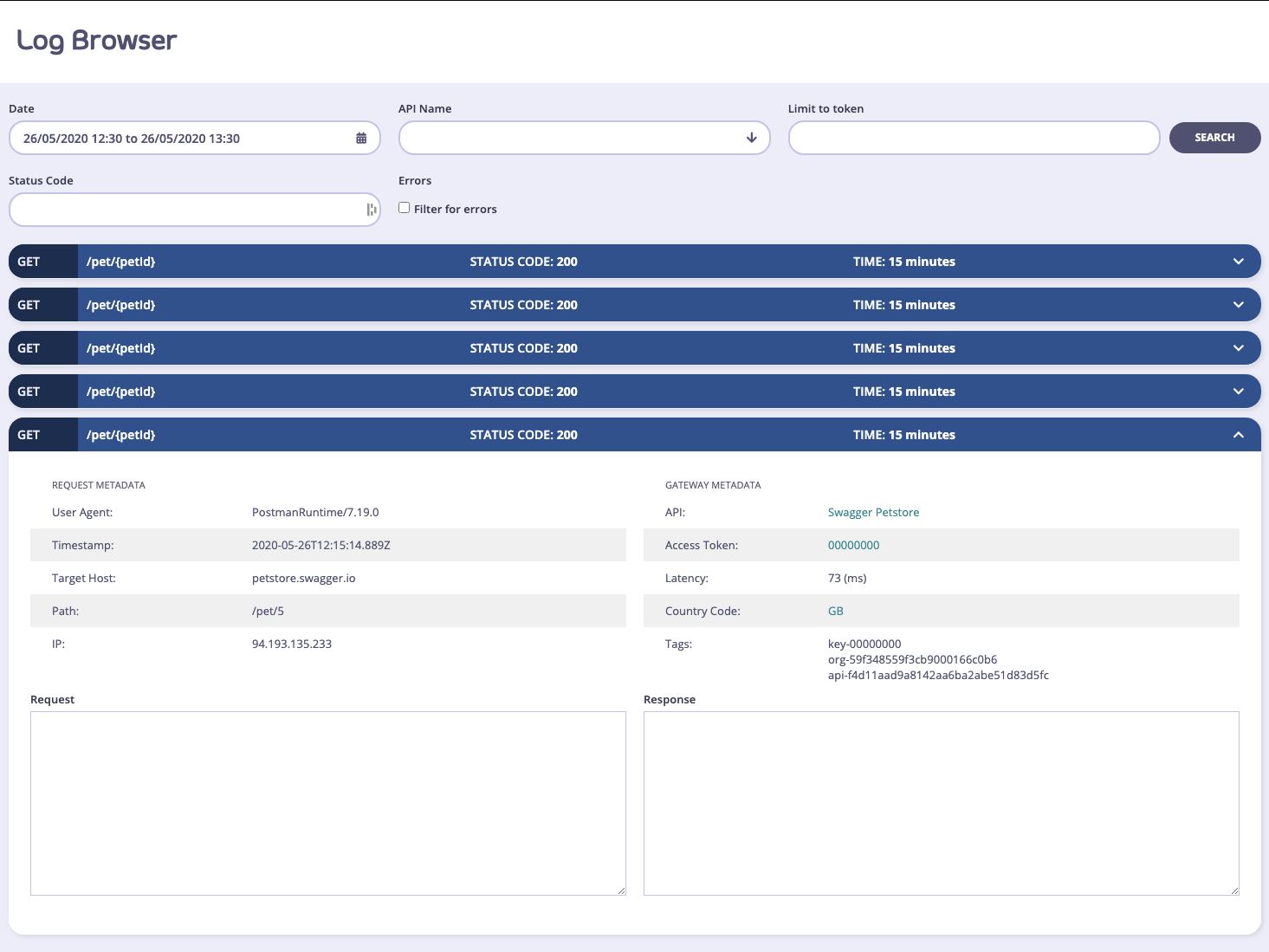Click the date range input field
Viewport: 1269px width, 952px height.
click(173, 138)
